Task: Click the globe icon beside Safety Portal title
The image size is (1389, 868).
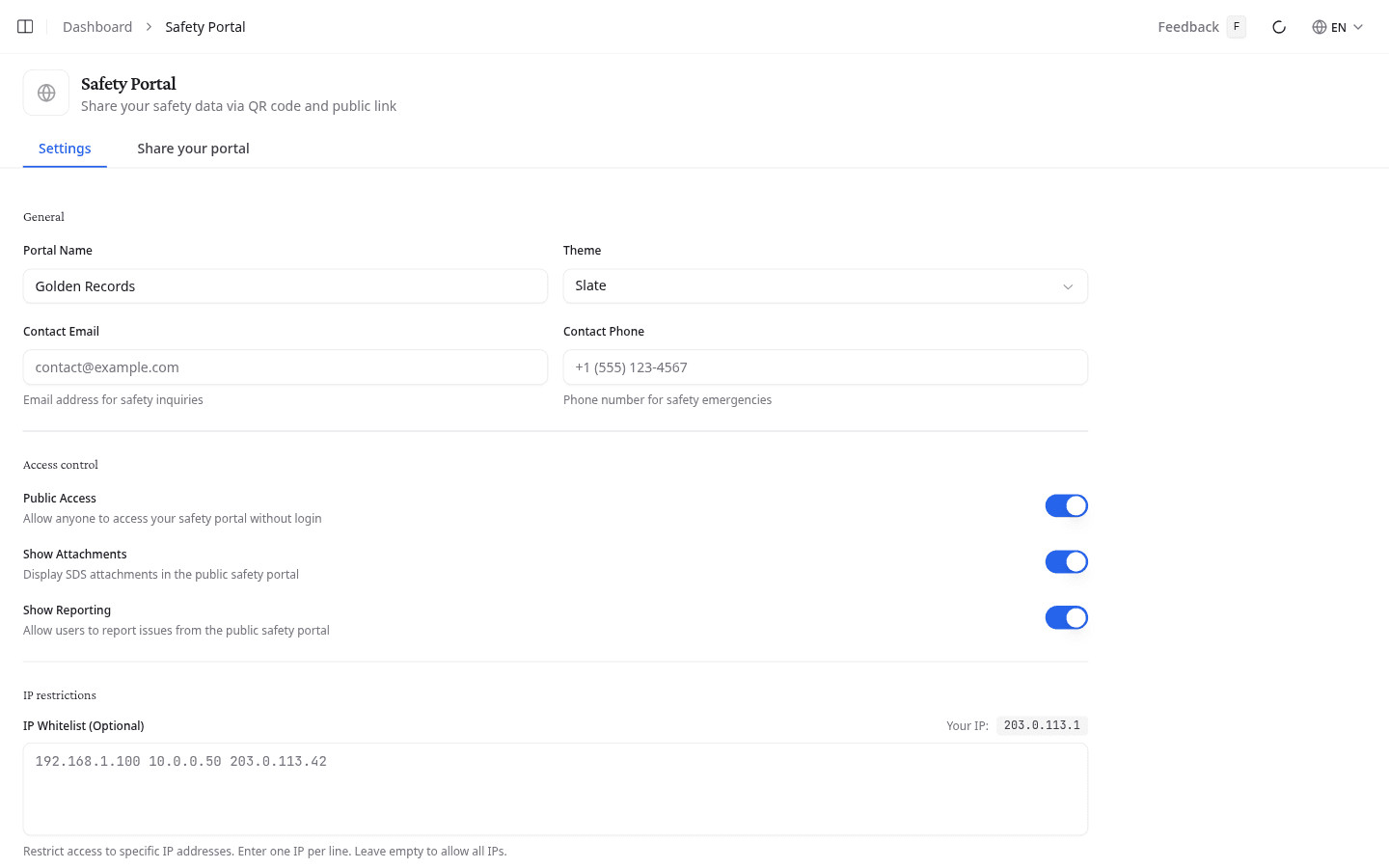Action: [x=45, y=92]
